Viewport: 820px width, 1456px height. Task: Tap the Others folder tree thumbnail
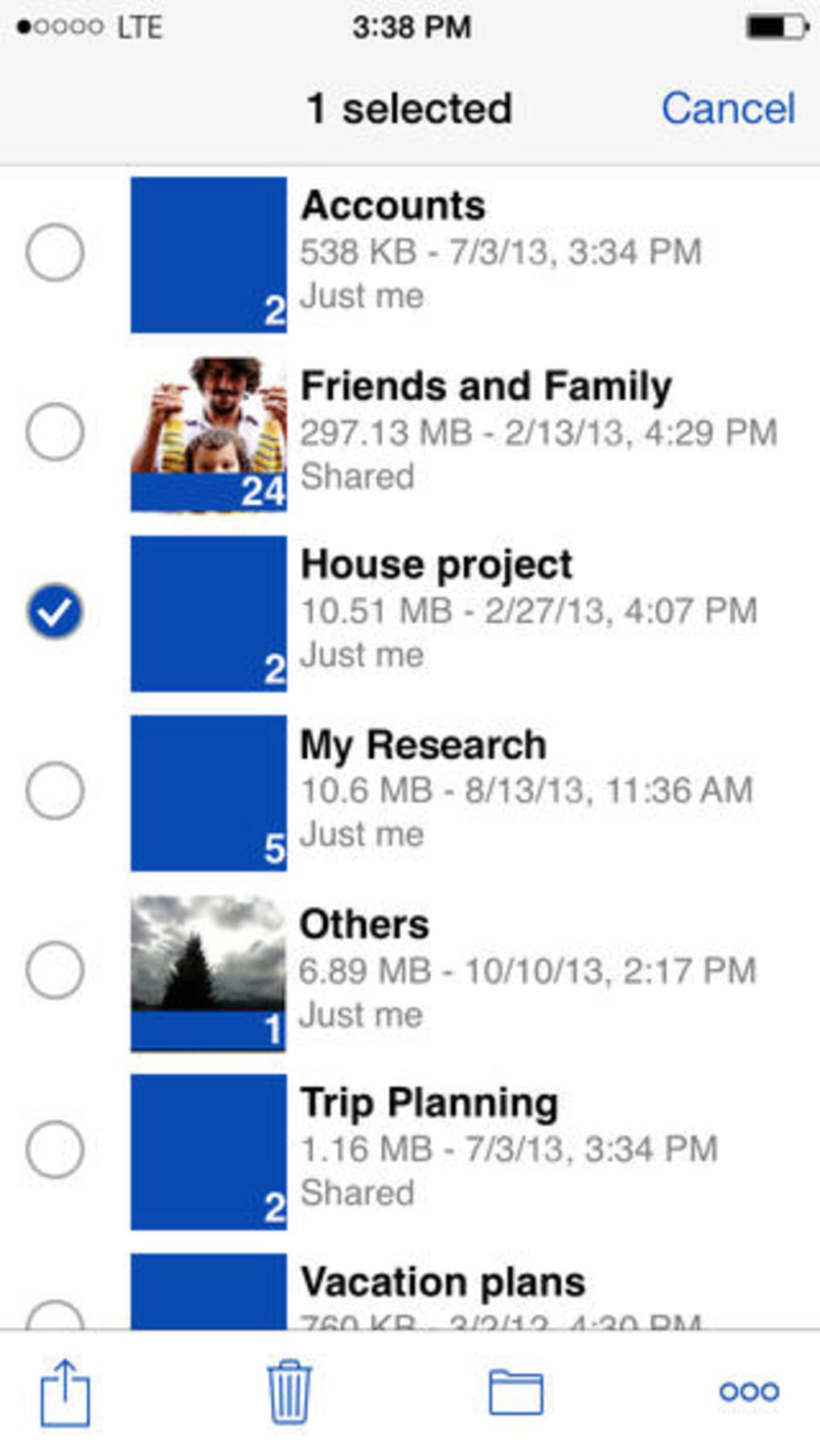(x=209, y=973)
